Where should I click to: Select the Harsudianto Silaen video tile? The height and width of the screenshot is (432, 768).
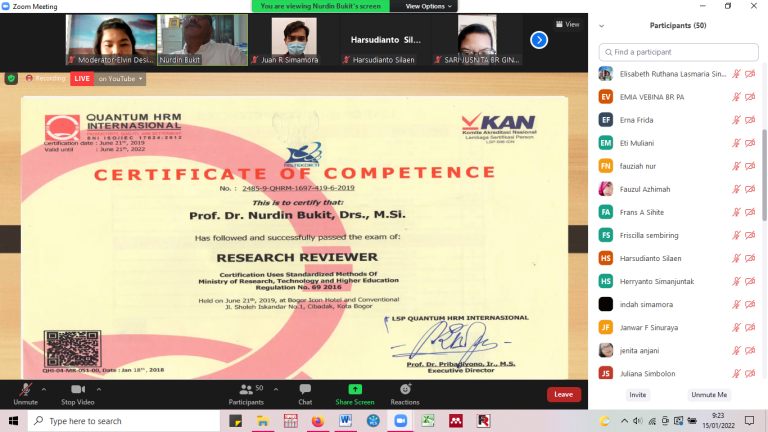pyautogui.click(x=385, y=40)
